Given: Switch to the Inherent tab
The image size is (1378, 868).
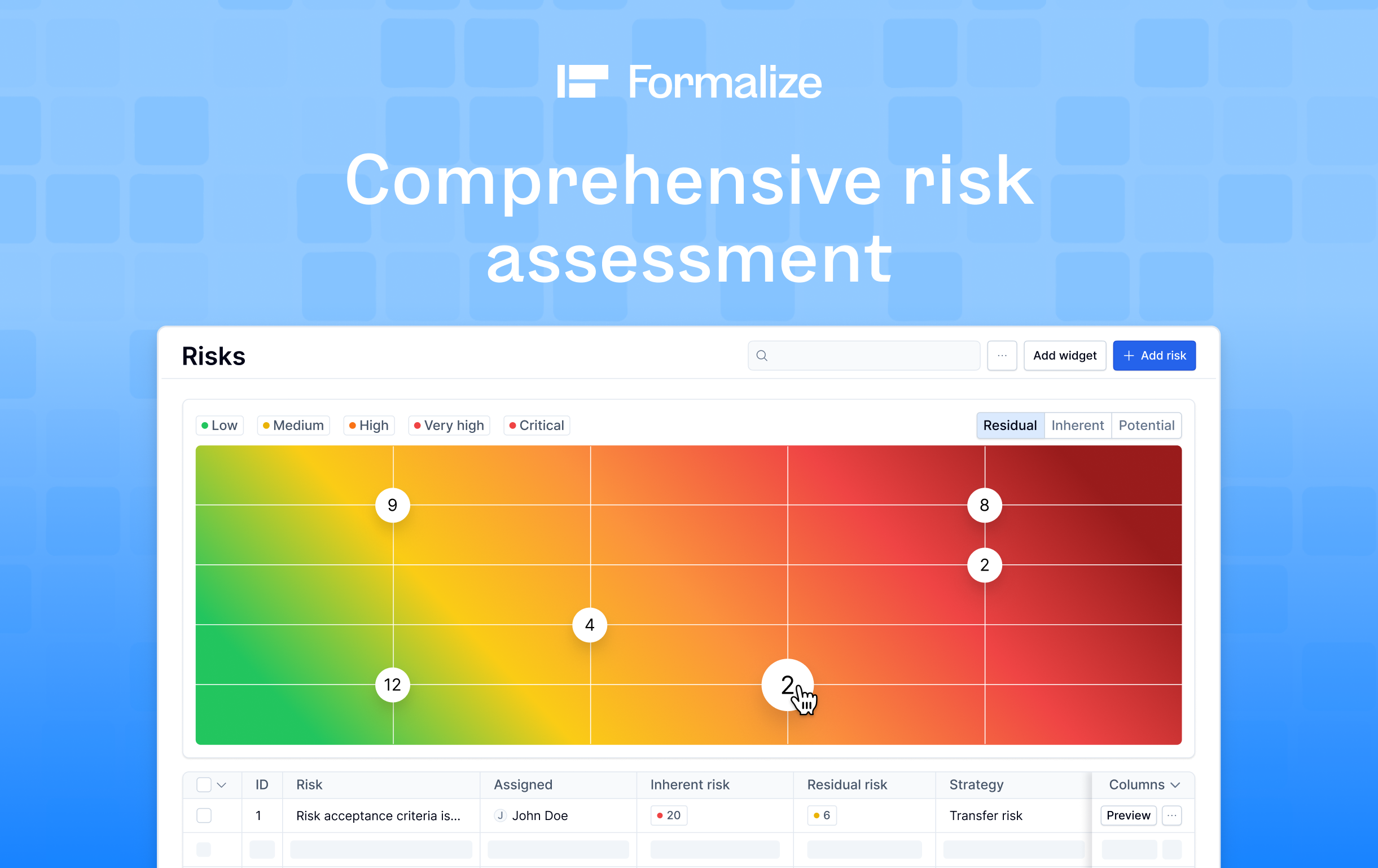Looking at the screenshot, I should pyautogui.click(x=1077, y=425).
